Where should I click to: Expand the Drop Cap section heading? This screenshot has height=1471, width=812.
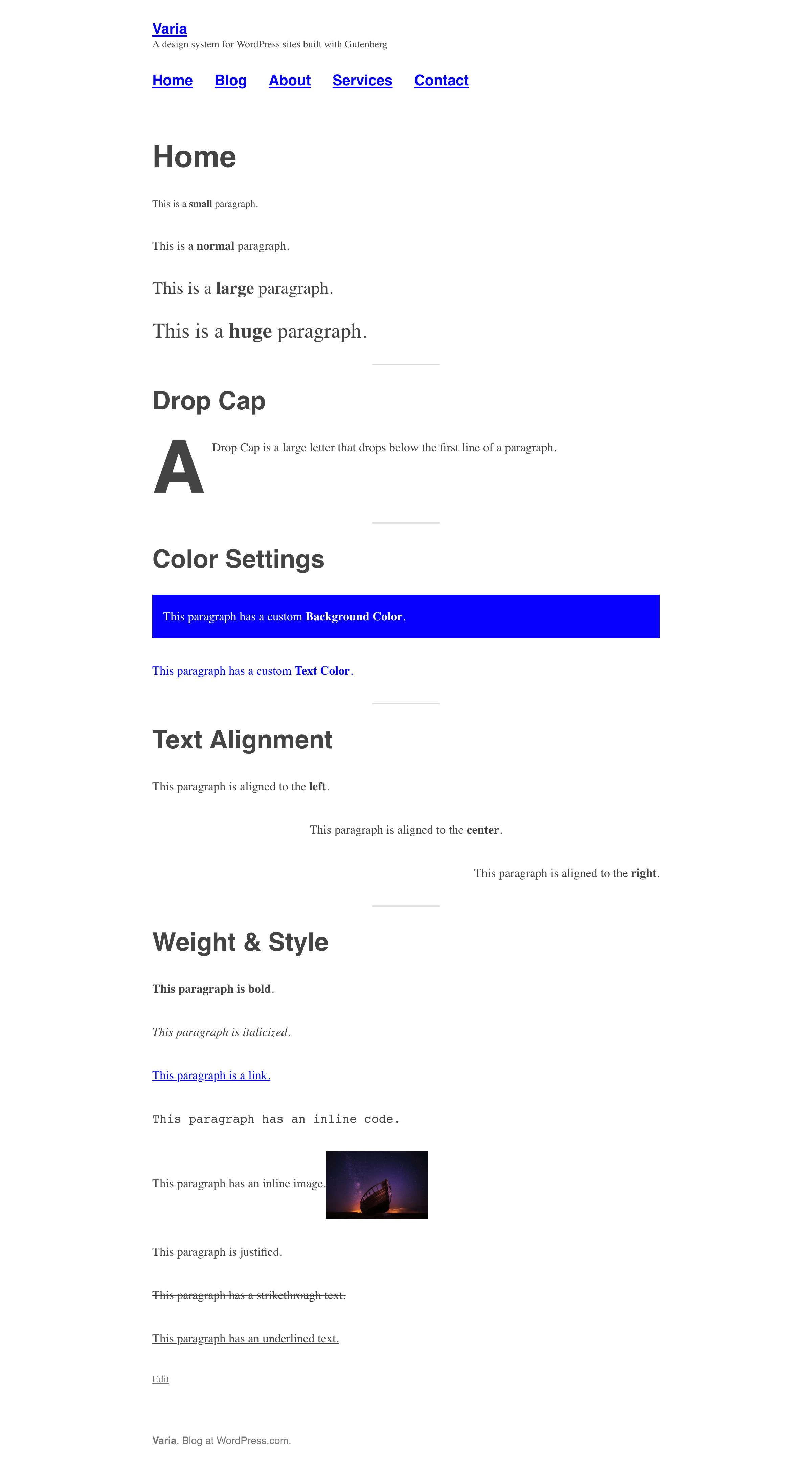coord(209,400)
